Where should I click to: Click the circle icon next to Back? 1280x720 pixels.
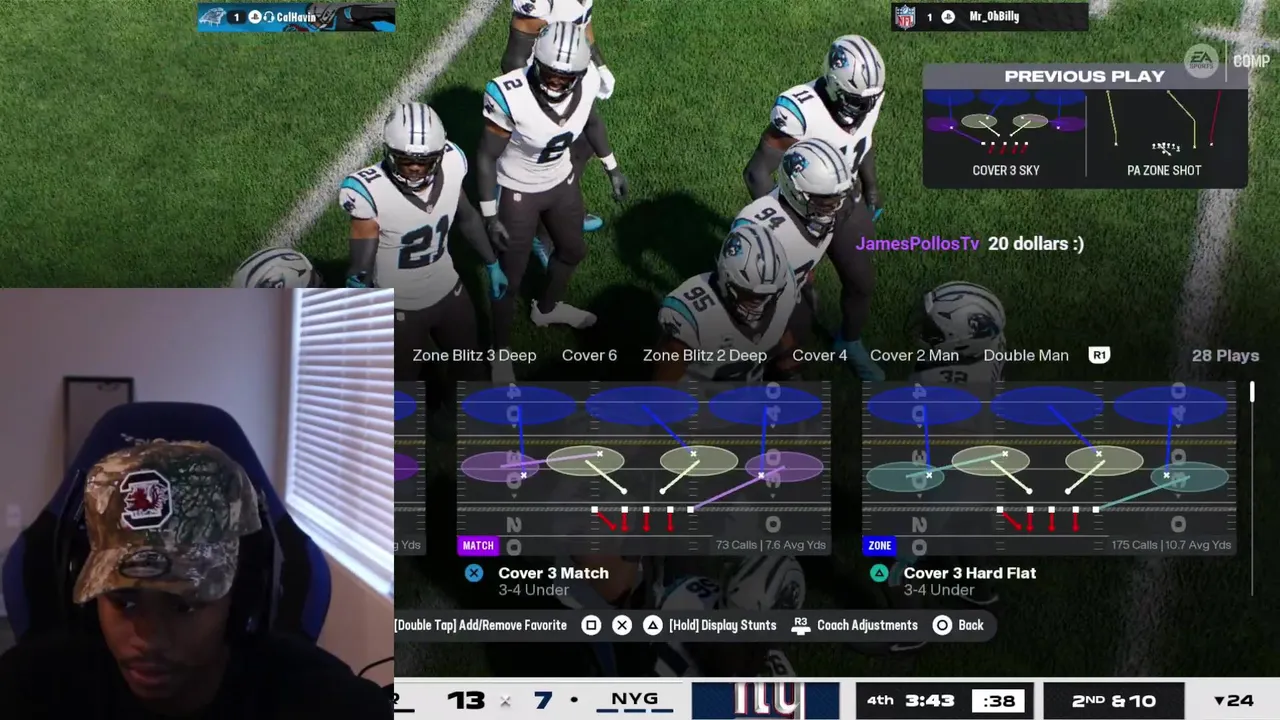[942, 625]
